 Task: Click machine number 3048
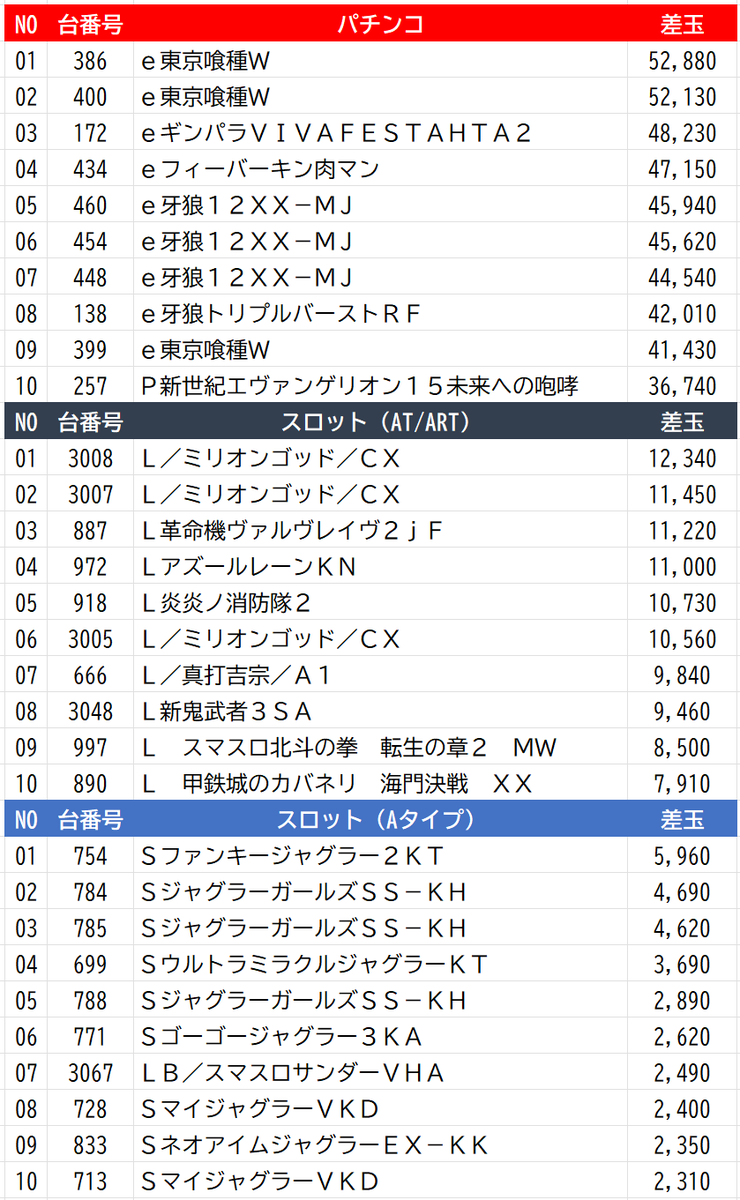click(x=90, y=711)
